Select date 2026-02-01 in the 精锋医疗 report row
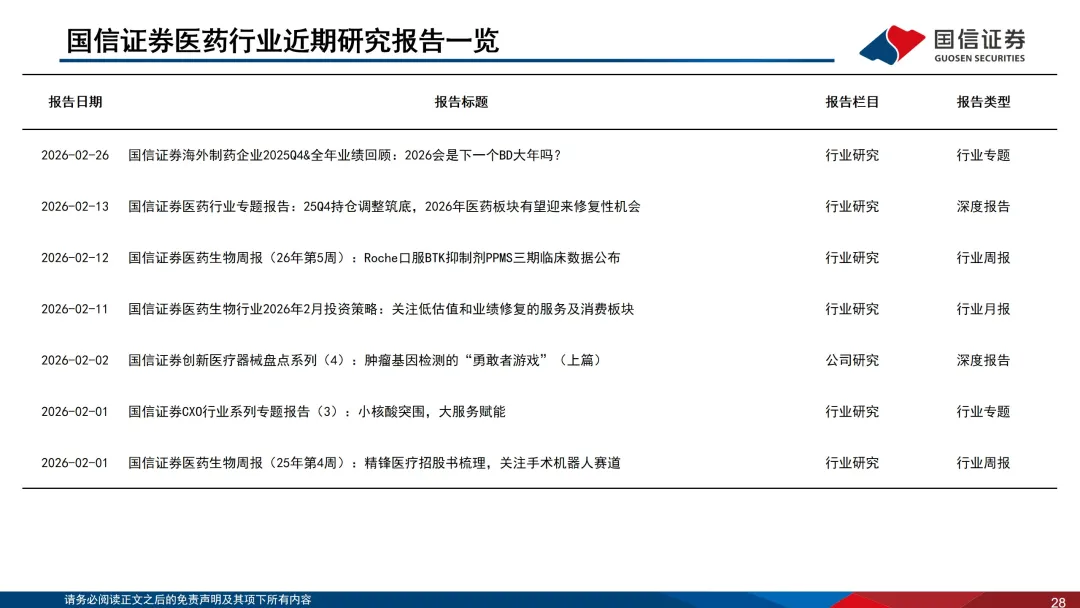The image size is (1080, 608). coord(75,463)
